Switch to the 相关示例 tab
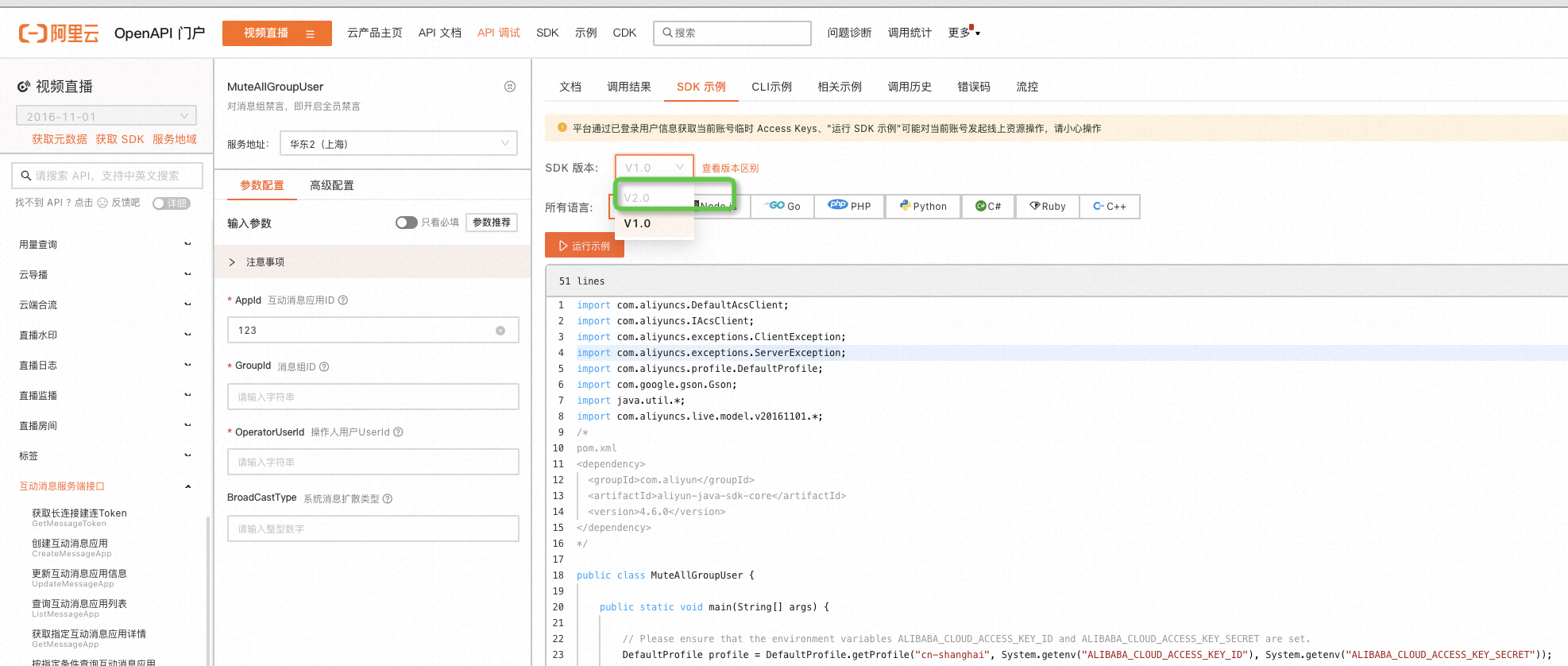 click(840, 87)
